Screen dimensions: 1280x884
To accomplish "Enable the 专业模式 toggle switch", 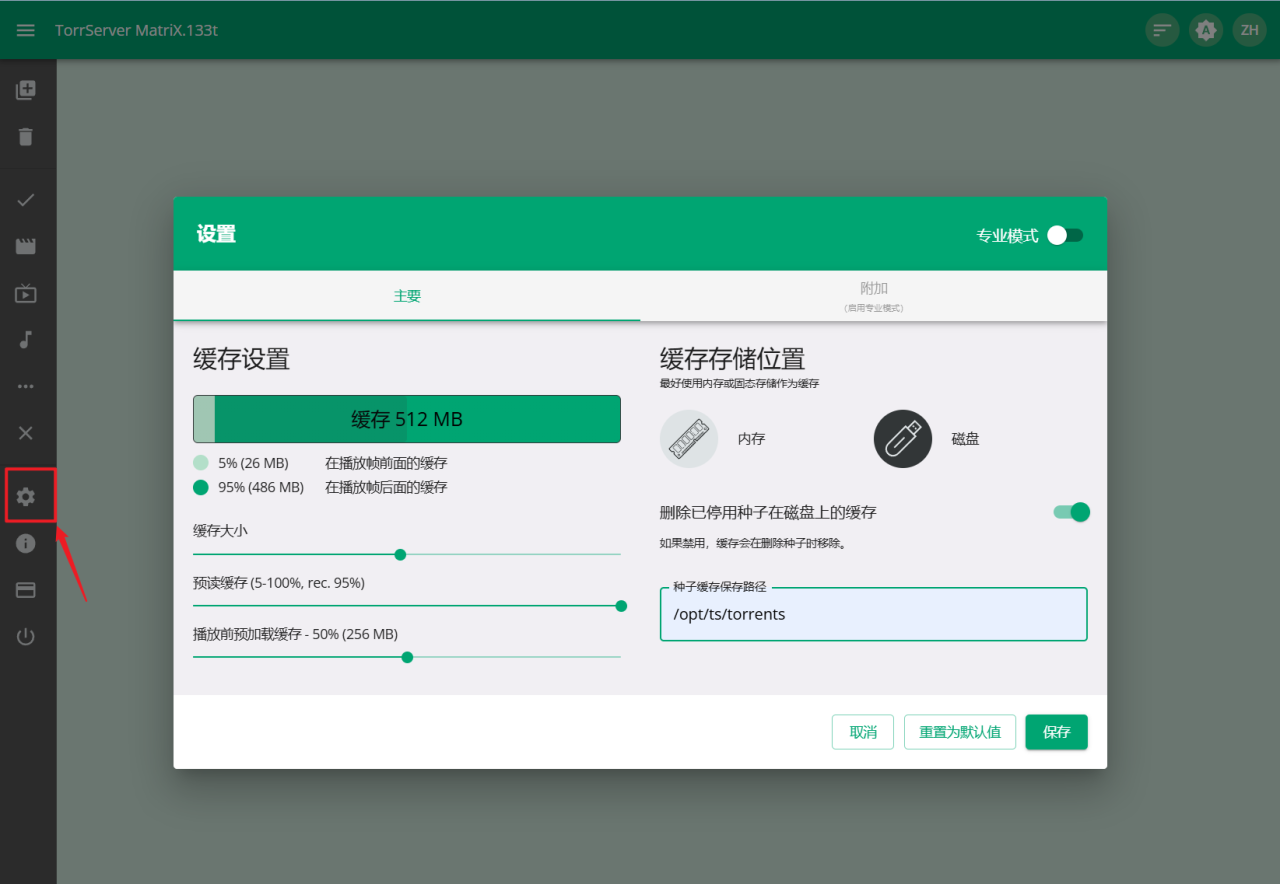I will pos(1064,236).
